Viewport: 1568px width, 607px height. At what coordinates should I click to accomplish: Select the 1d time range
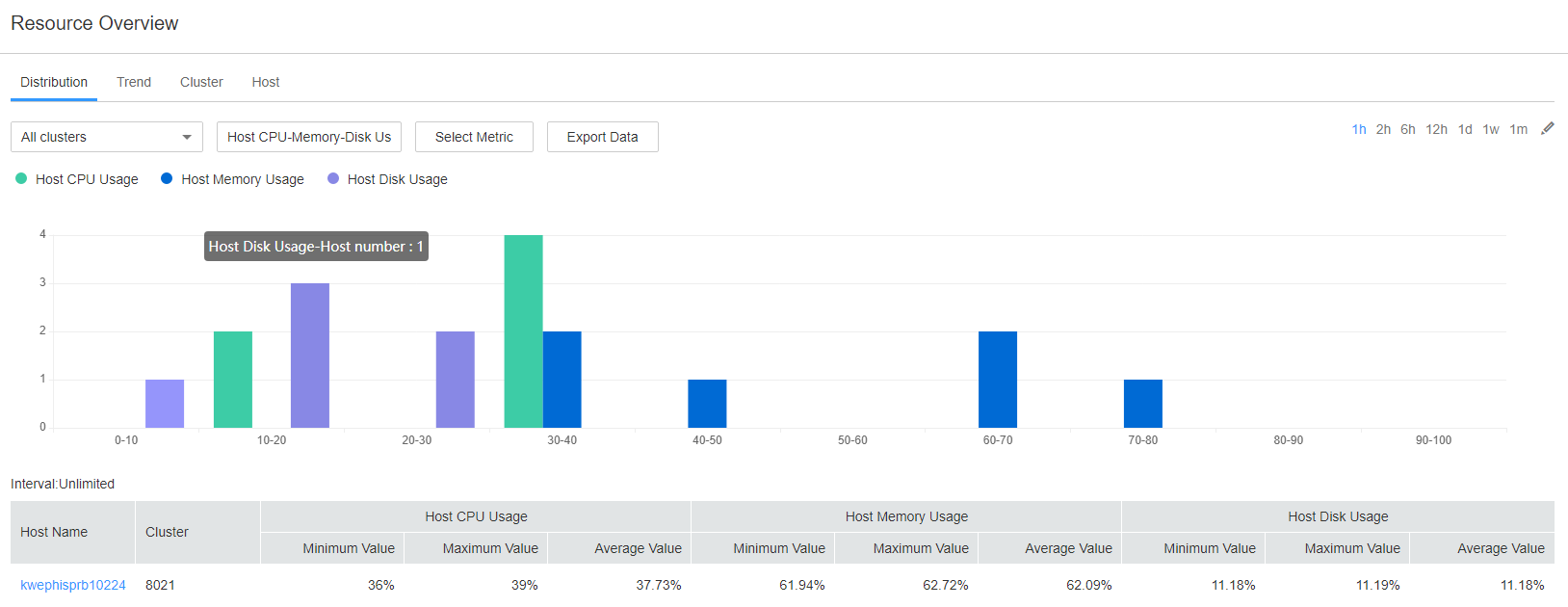tap(1465, 129)
